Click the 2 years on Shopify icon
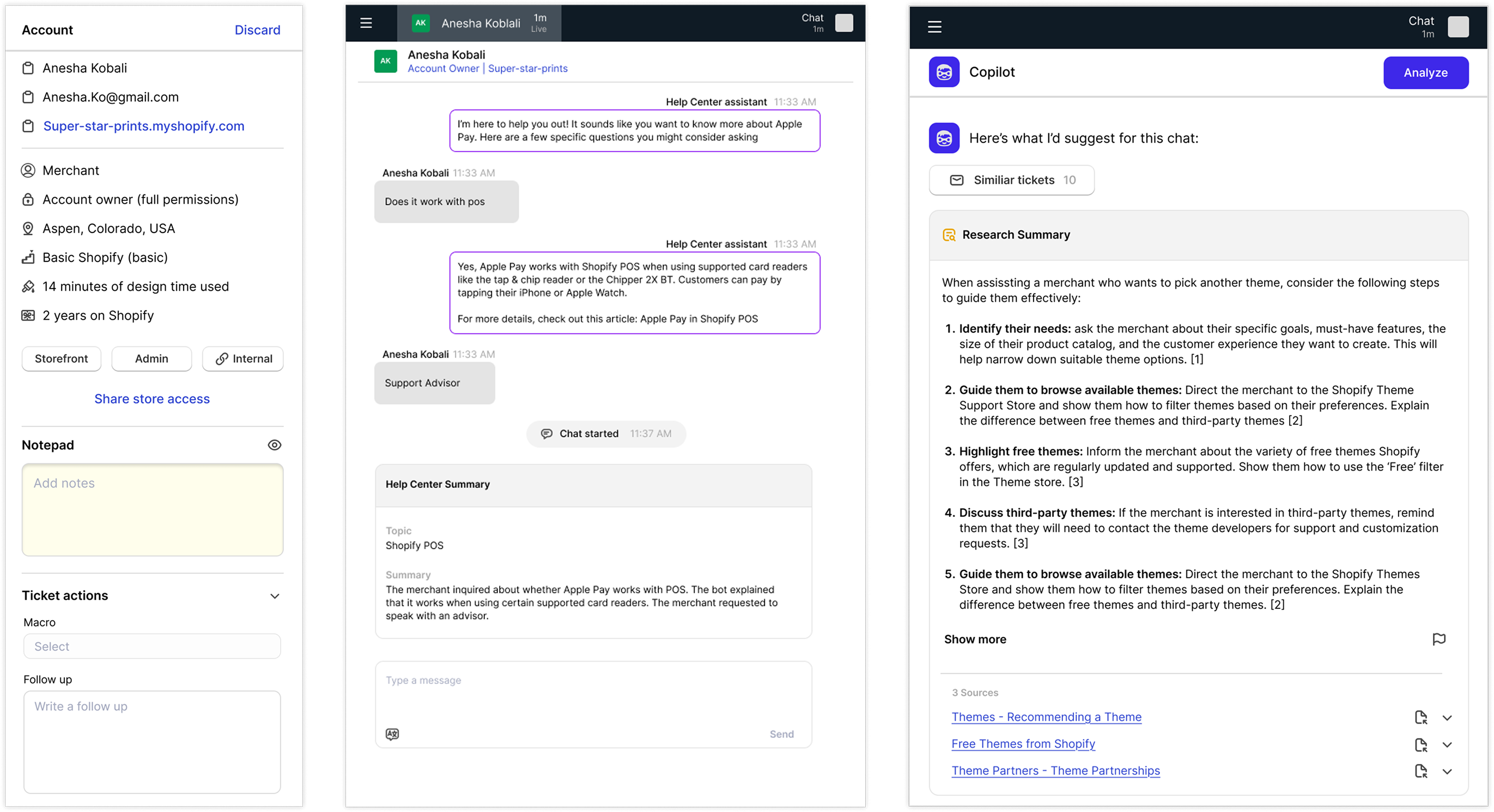Viewport: 1494px width, 812px height. click(28, 315)
